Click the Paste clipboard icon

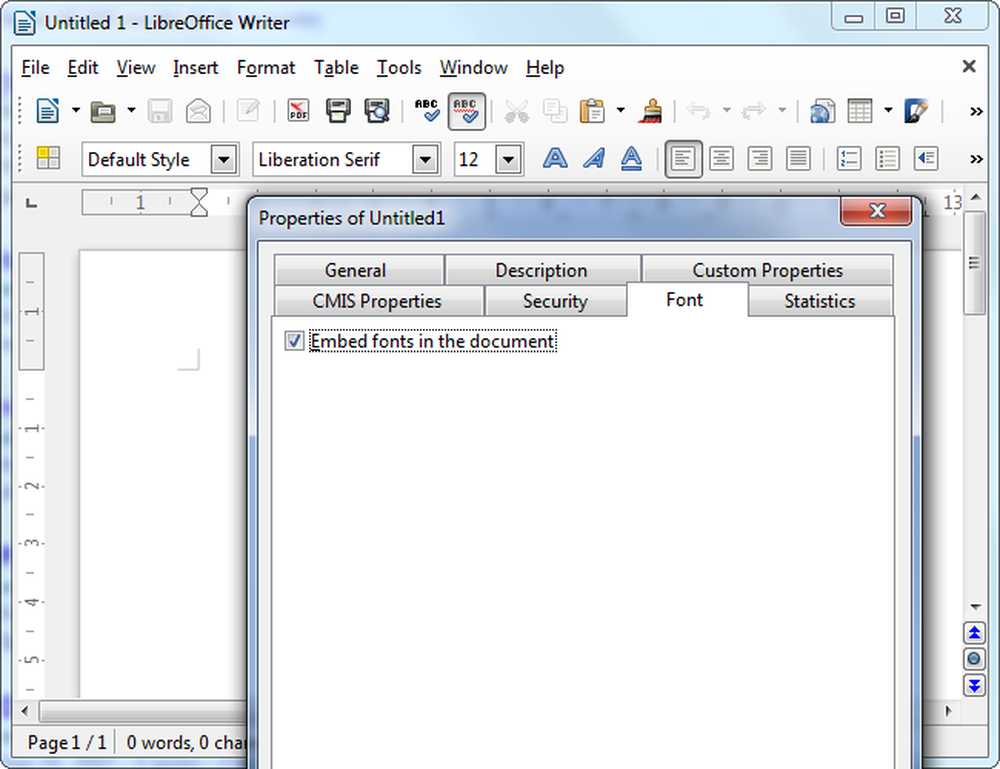coord(592,111)
